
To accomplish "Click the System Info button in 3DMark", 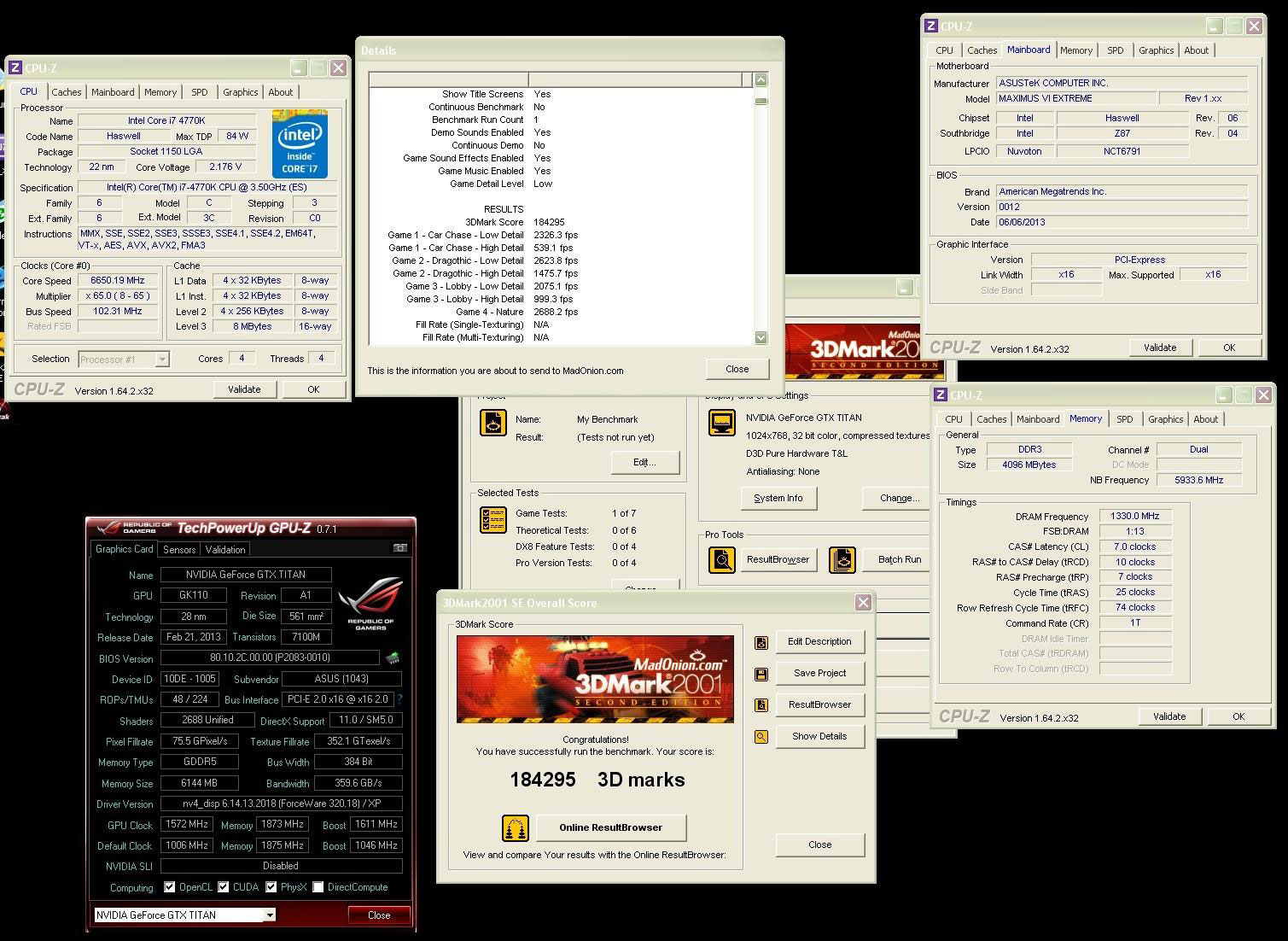I will [x=778, y=498].
